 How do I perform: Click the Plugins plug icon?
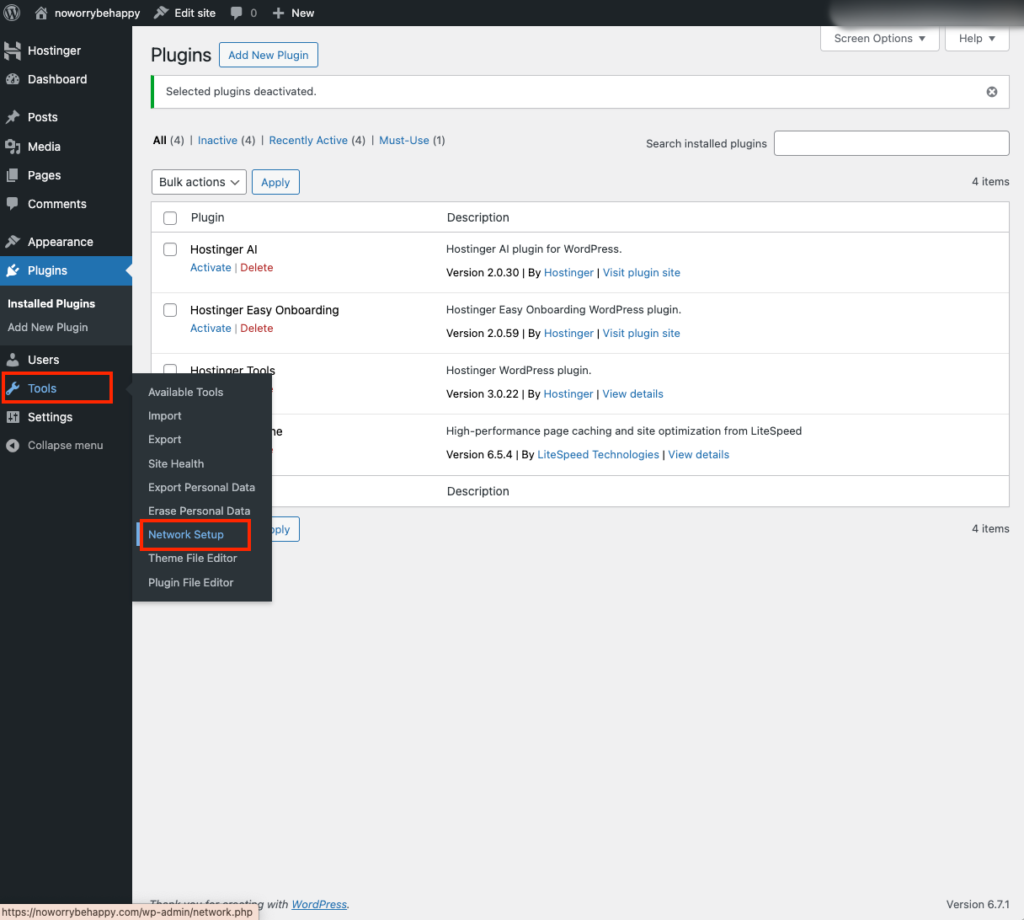pos(12,270)
